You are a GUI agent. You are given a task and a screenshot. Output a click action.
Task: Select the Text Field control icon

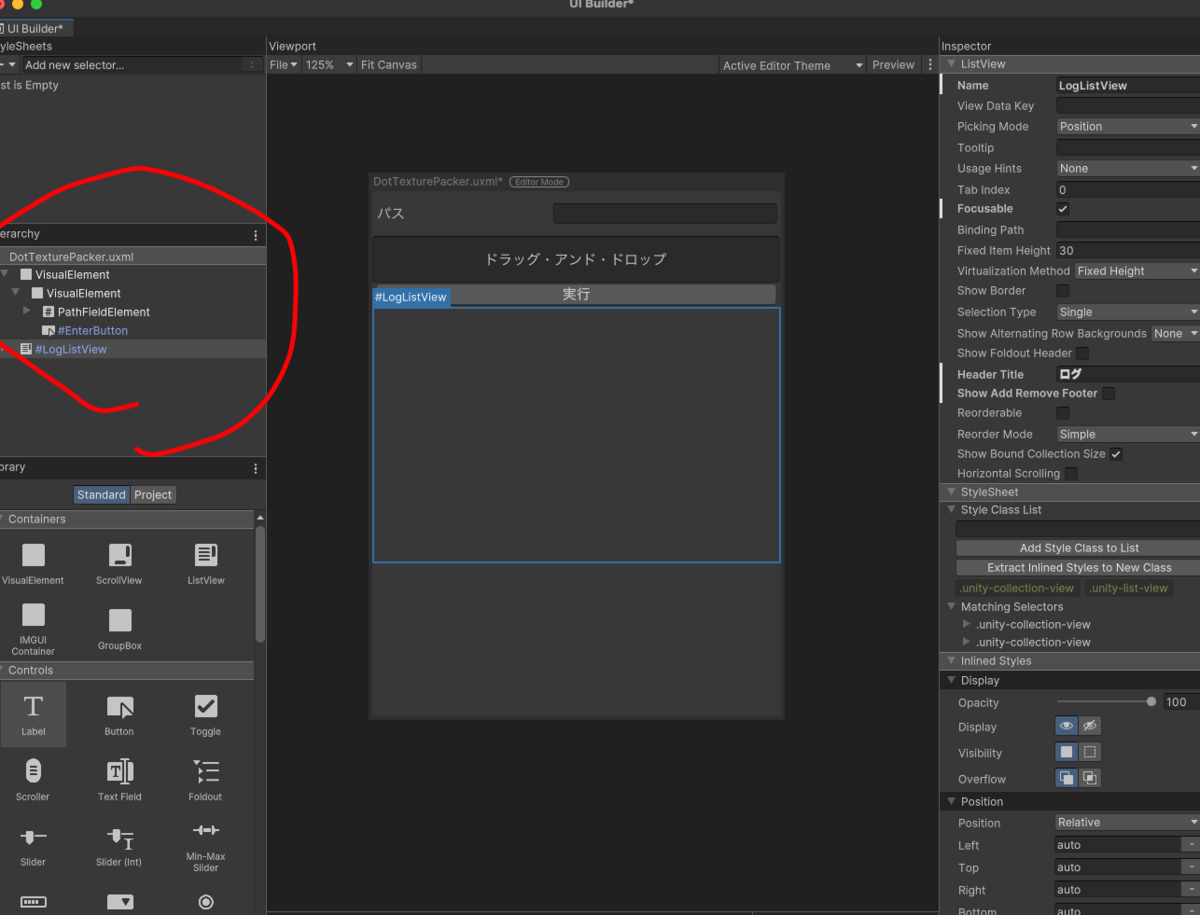coord(120,771)
